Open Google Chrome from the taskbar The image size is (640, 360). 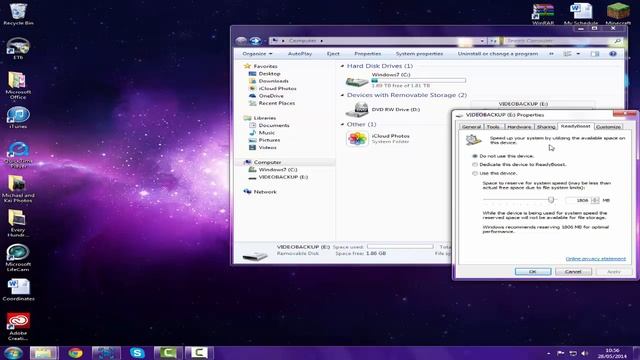pyautogui.click(x=75, y=353)
